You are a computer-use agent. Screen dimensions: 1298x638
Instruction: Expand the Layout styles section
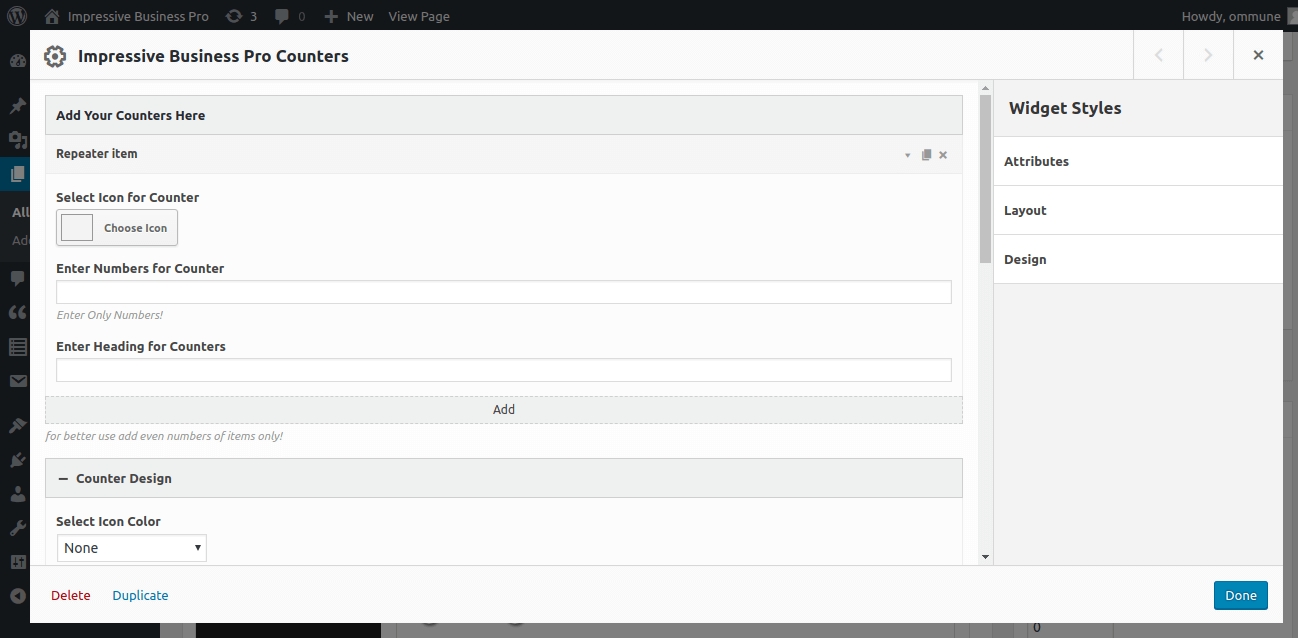[x=1138, y=210]
